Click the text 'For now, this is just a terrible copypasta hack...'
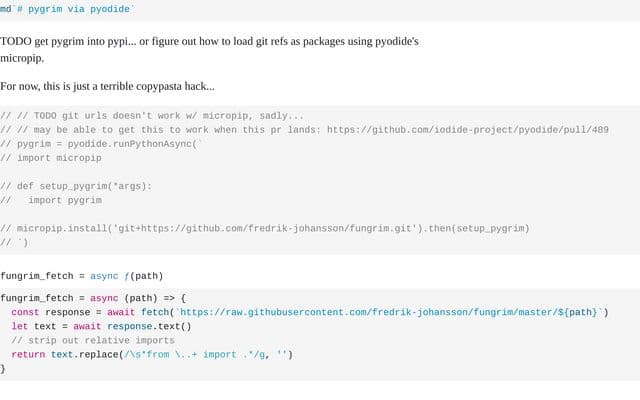640x400 pixels. tap(107, 86)
